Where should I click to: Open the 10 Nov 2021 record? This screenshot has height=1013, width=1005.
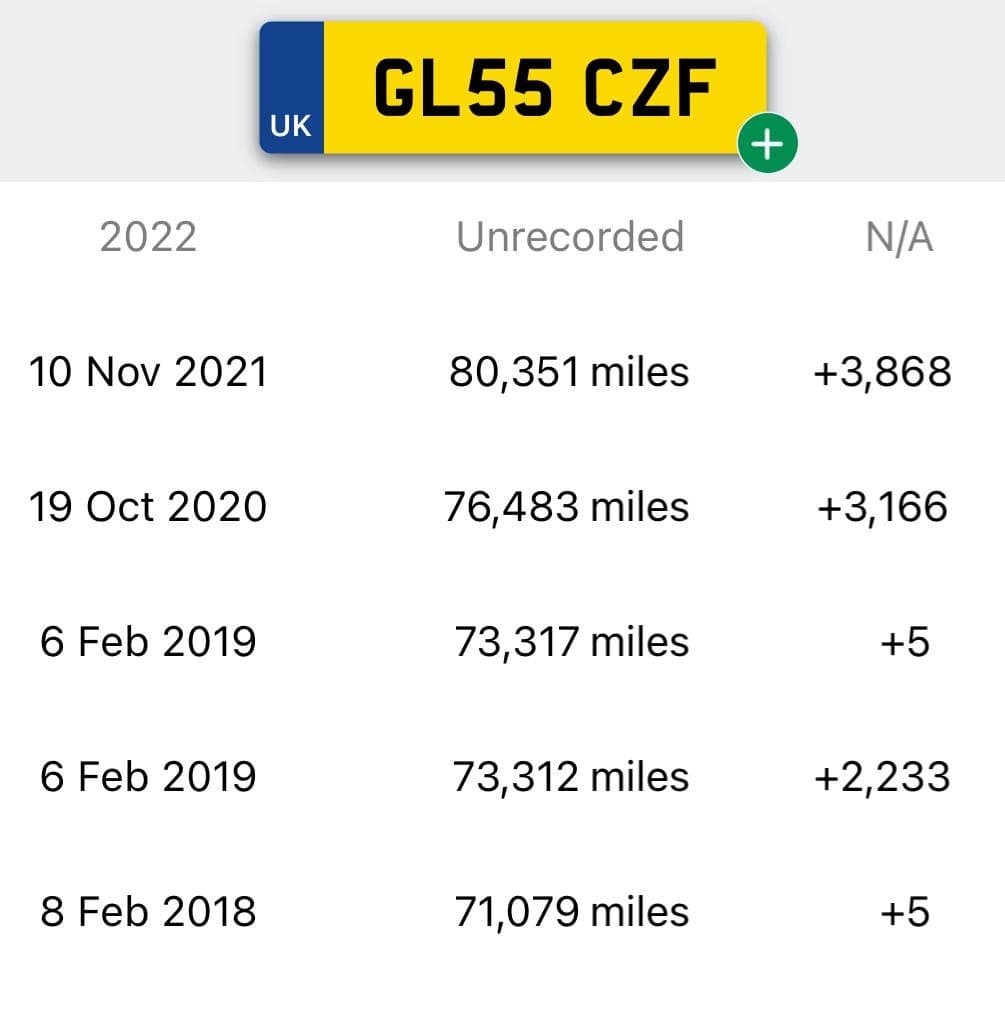148,372
